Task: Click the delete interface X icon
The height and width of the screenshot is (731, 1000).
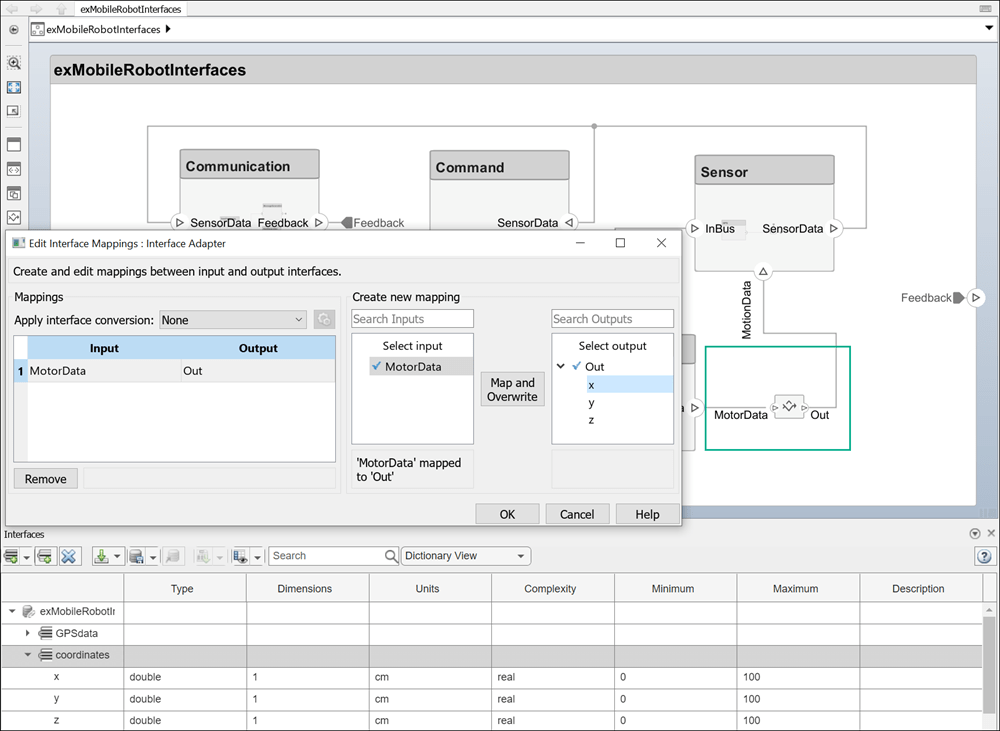Action: point(69,556)
